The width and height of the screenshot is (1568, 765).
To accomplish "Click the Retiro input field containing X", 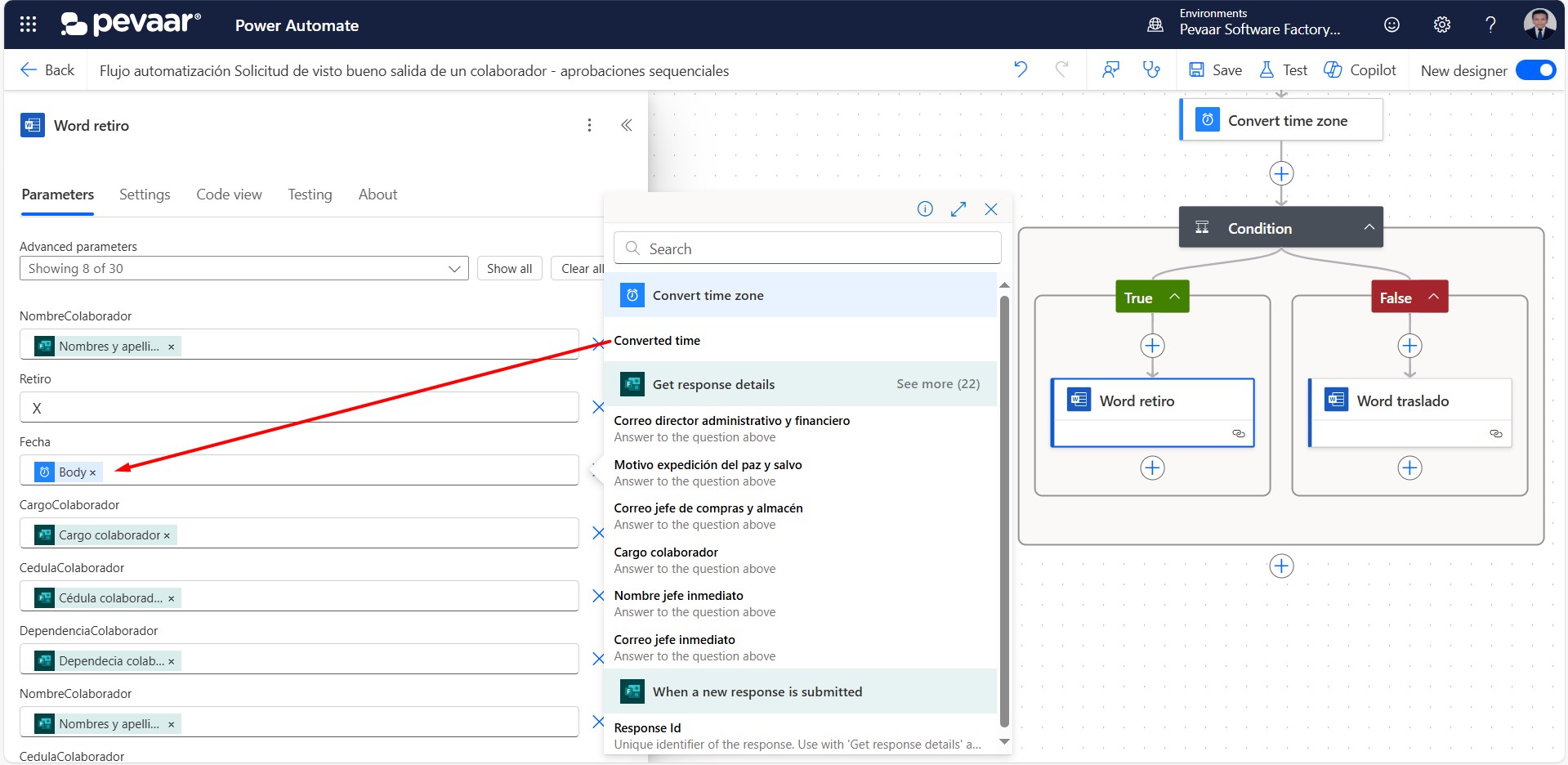I will 299,407.
